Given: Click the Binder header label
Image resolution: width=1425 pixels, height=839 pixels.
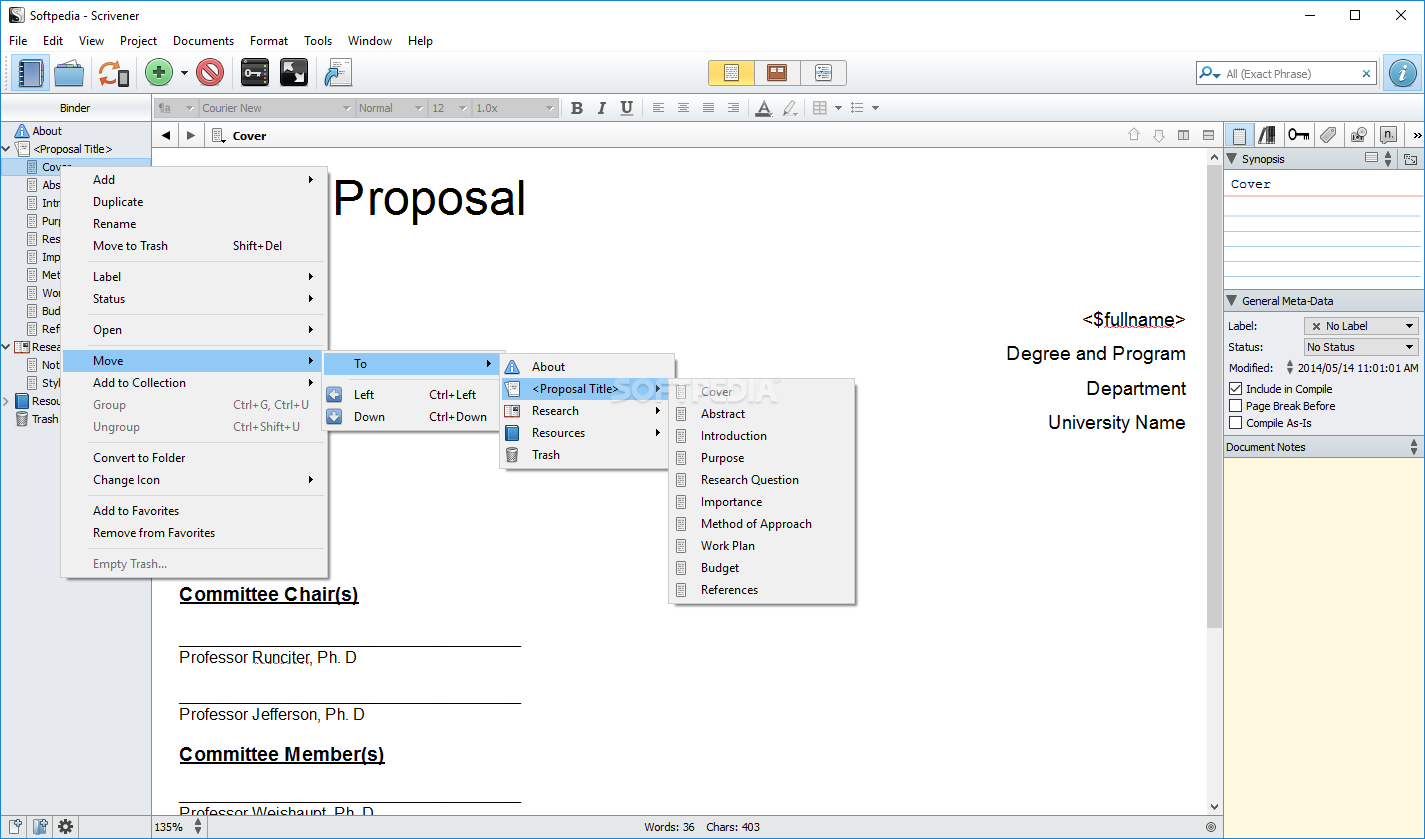Looking at the screenshot, I should tap(75, 108).
